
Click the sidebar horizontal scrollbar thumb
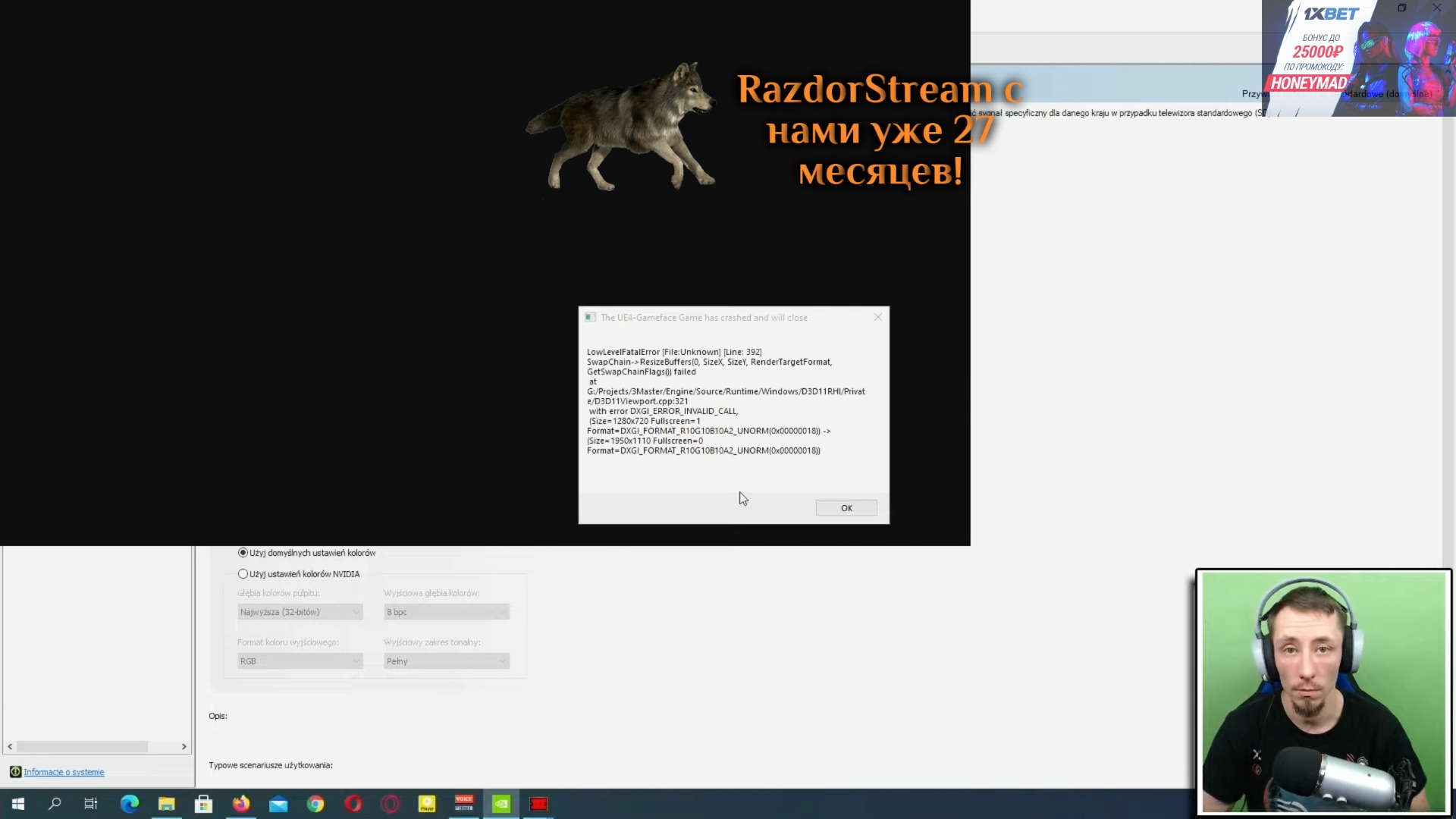(x=82, y=747)
